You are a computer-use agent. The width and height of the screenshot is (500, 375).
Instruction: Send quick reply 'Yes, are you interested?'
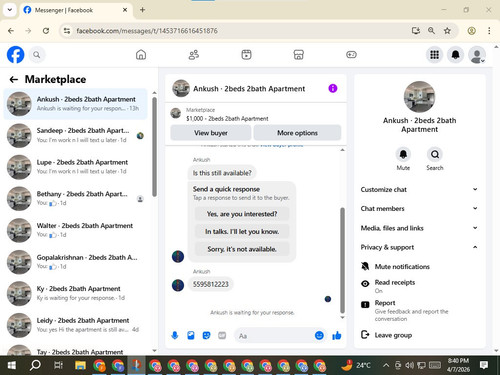tap(242, 214)
